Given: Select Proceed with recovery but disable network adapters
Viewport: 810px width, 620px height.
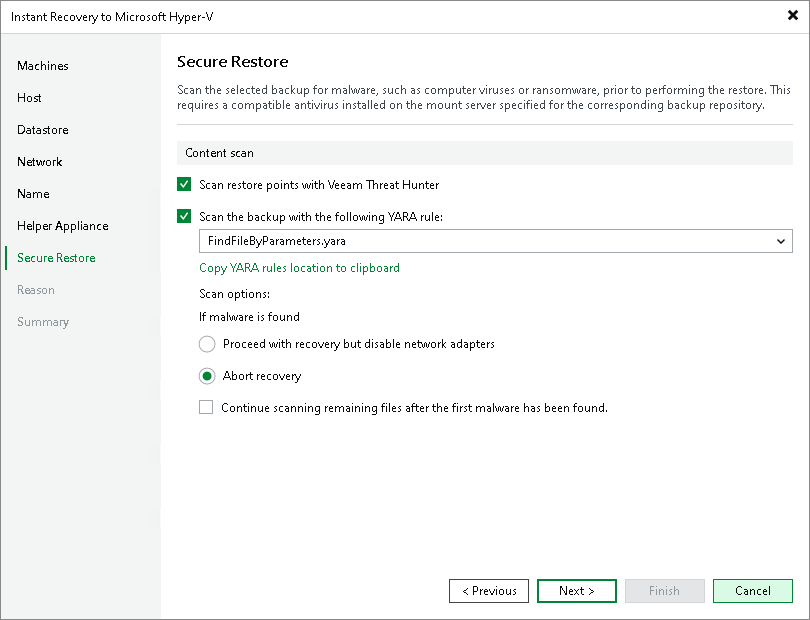Looking at the screenshot, I should pos(207,344).
